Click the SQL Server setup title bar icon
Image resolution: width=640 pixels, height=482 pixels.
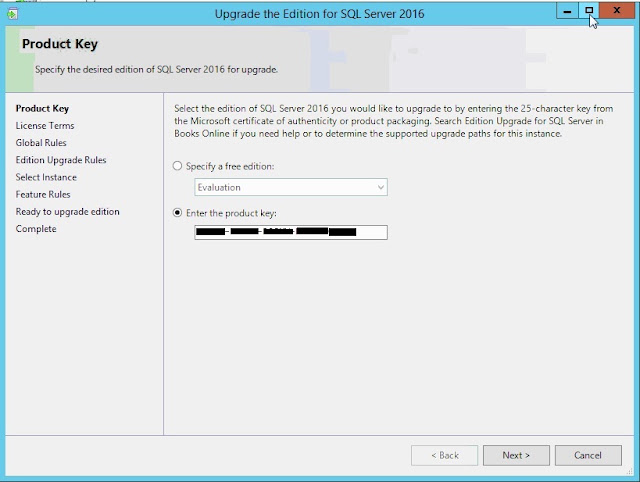[x=13, y=14]
